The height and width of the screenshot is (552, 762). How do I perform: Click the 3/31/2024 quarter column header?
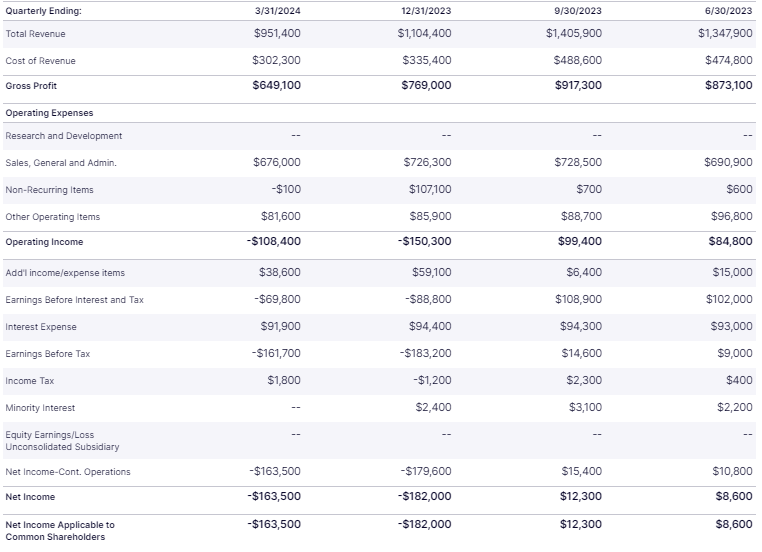[278, 11]
